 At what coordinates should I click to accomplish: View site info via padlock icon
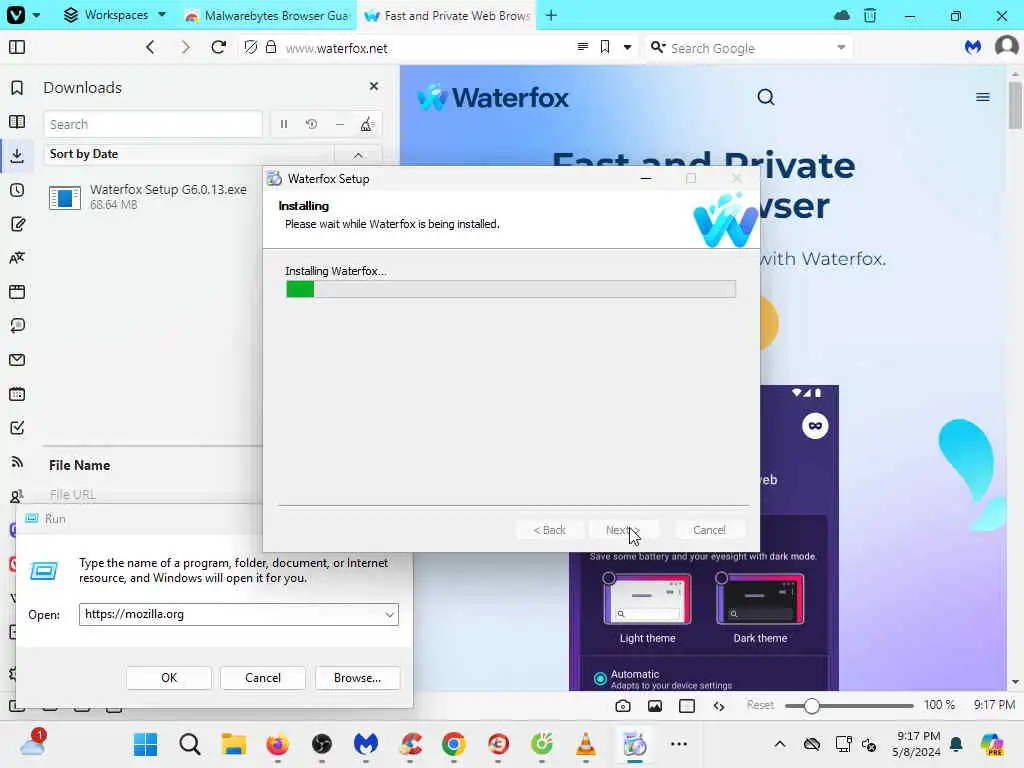click(x=271, y=48)
